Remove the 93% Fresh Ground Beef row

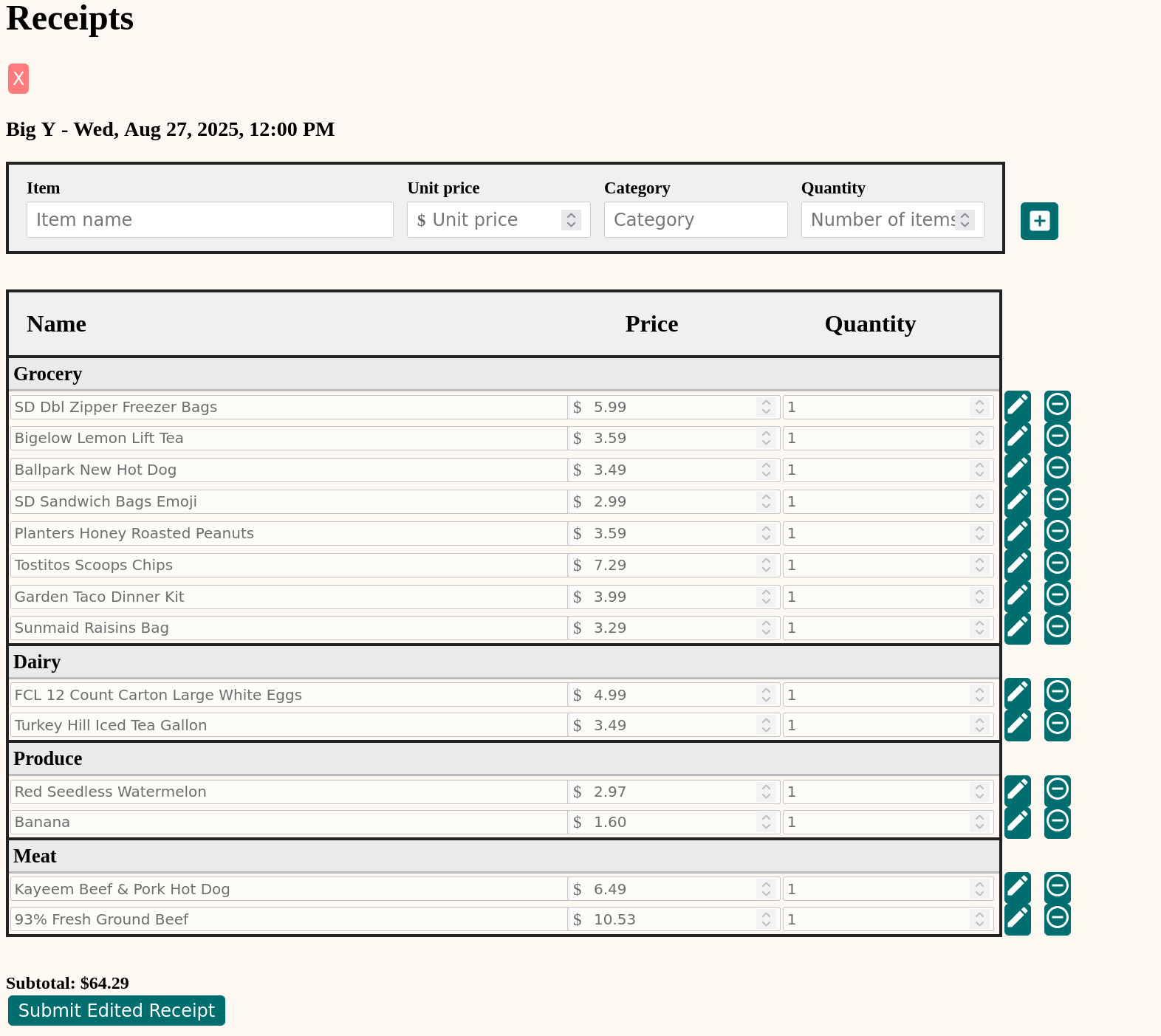pyautogui.click(x=1057, y=919)
